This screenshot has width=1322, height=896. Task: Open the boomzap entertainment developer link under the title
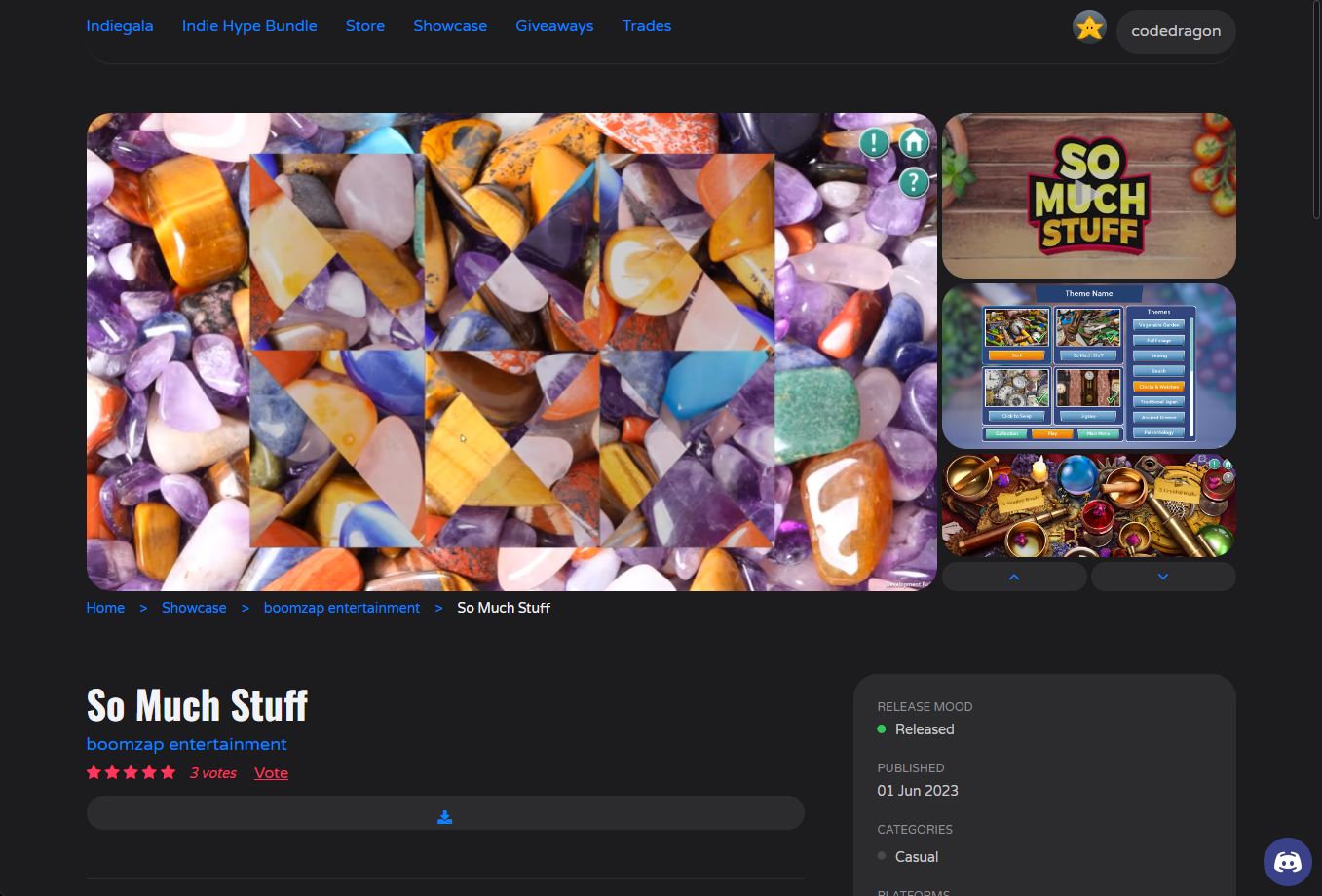(187, 744)
